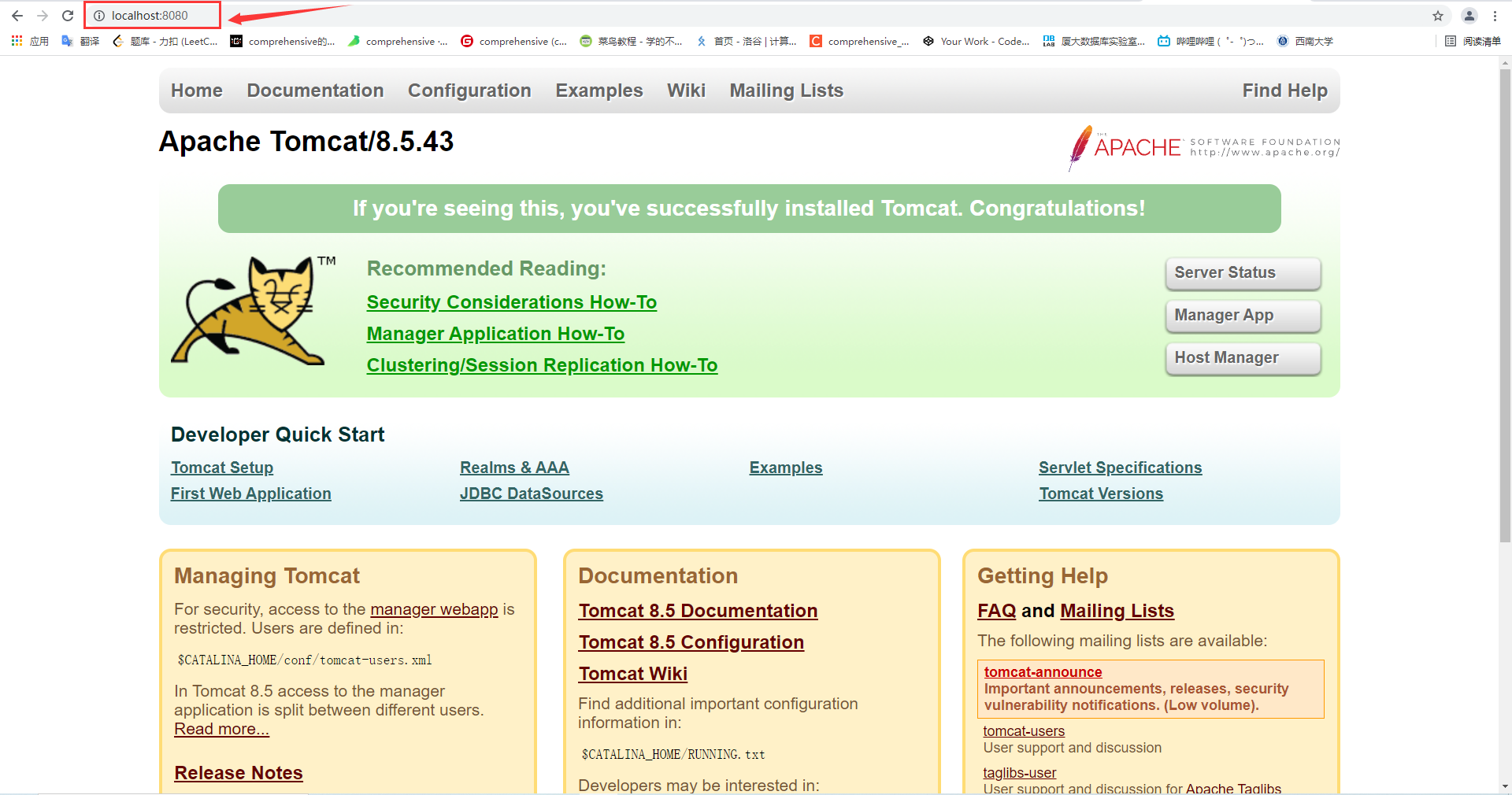Screen dimensions: 1512x795
Task: Open the Tomcat 8.5 Documentation link
Action: (x=698, y=611)
